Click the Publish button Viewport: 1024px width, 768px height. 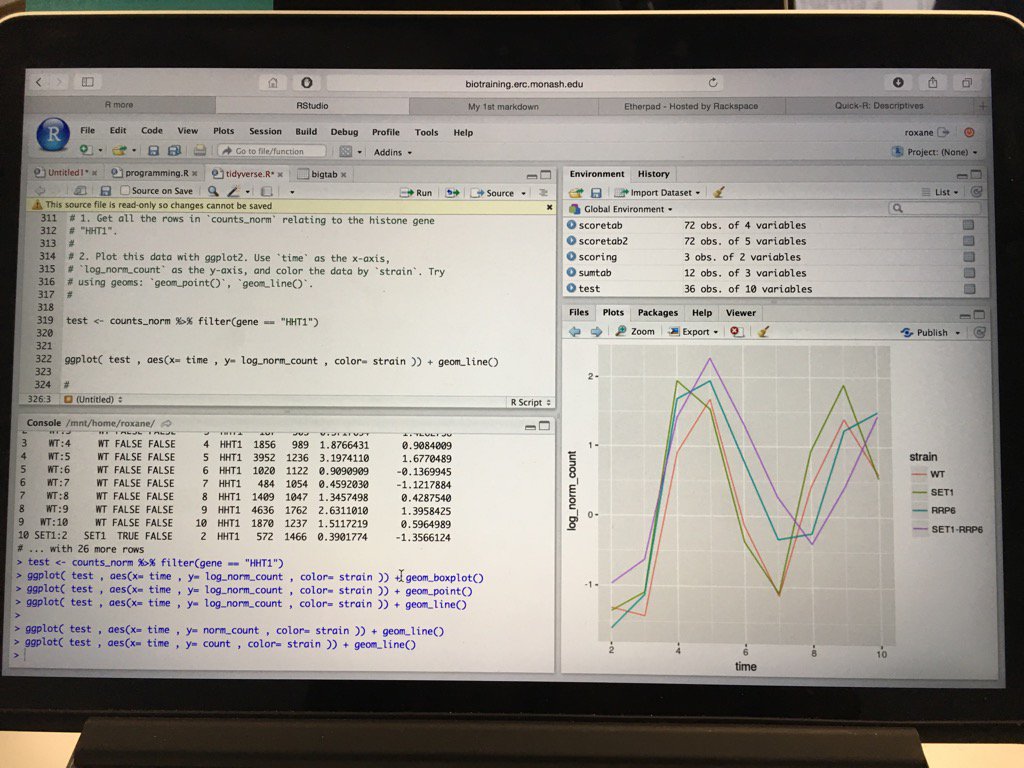click(x=925, y=332)
